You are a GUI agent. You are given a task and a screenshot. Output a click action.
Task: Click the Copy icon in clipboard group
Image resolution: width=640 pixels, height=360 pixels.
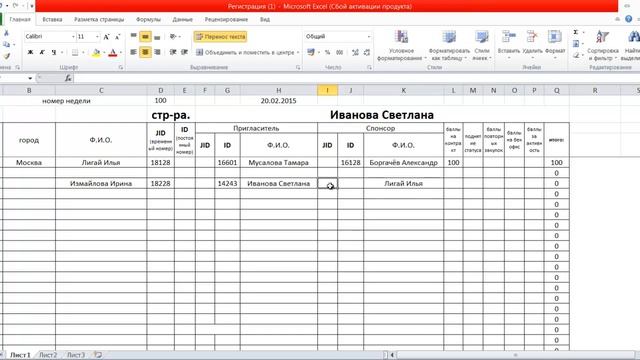pos(6,44)
